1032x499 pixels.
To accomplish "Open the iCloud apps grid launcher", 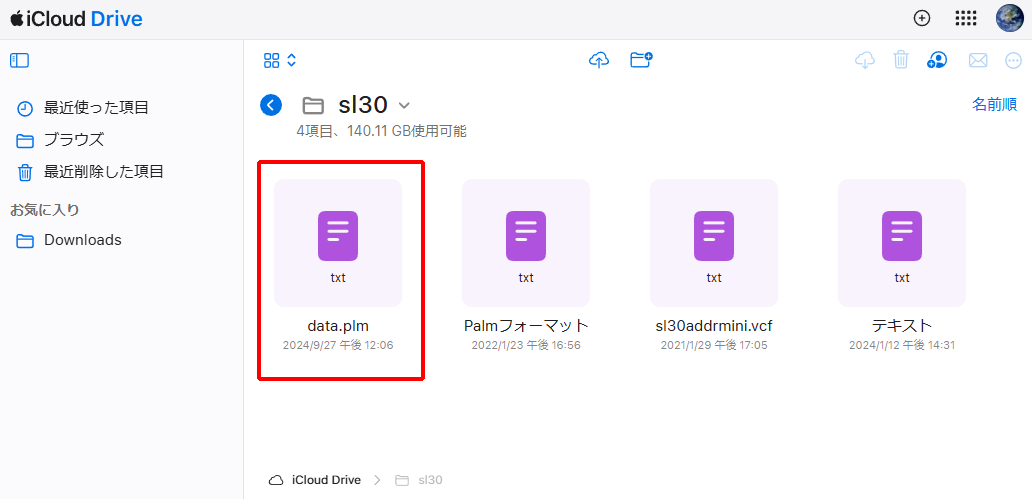I will (966, 18).
